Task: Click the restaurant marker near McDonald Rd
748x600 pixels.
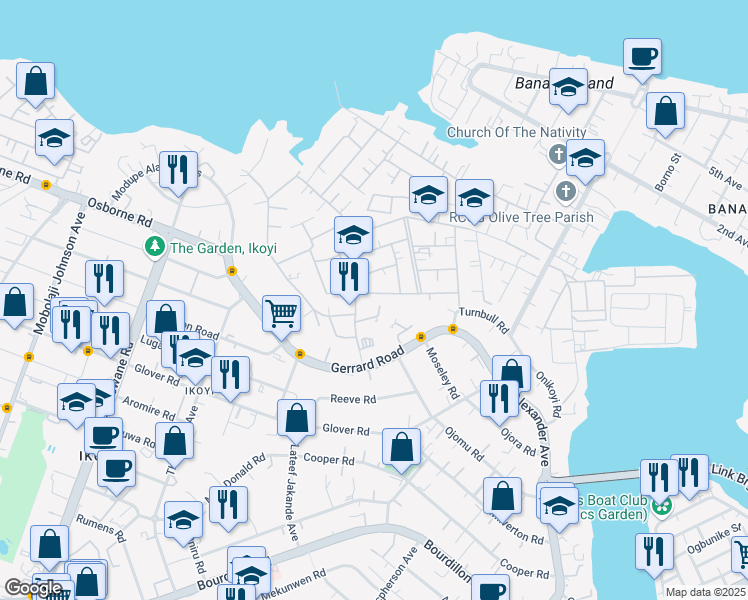Action: coord(229,507)
